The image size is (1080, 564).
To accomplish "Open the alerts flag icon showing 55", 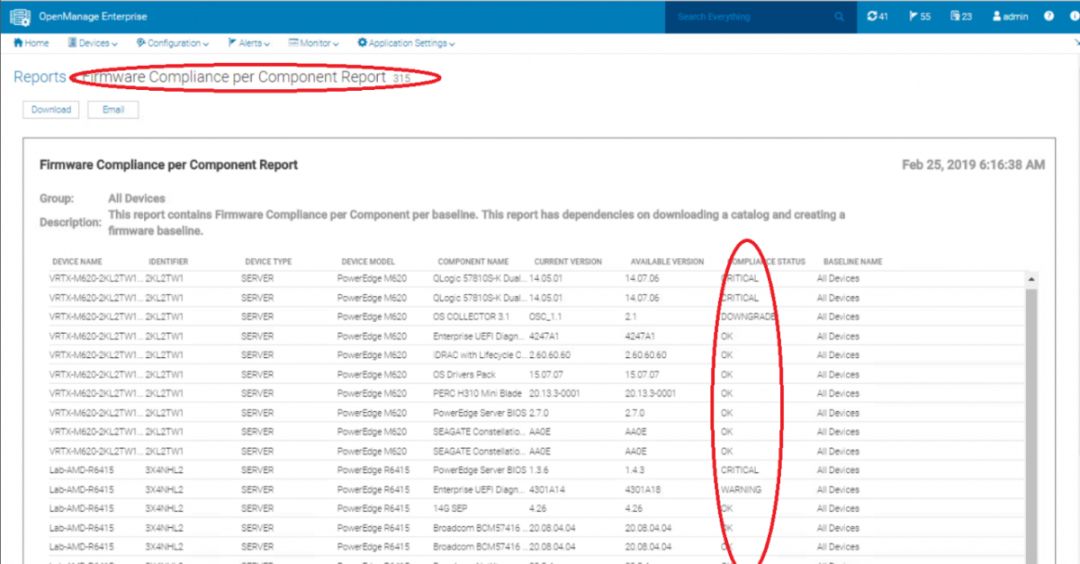I will tap(920, 17).
